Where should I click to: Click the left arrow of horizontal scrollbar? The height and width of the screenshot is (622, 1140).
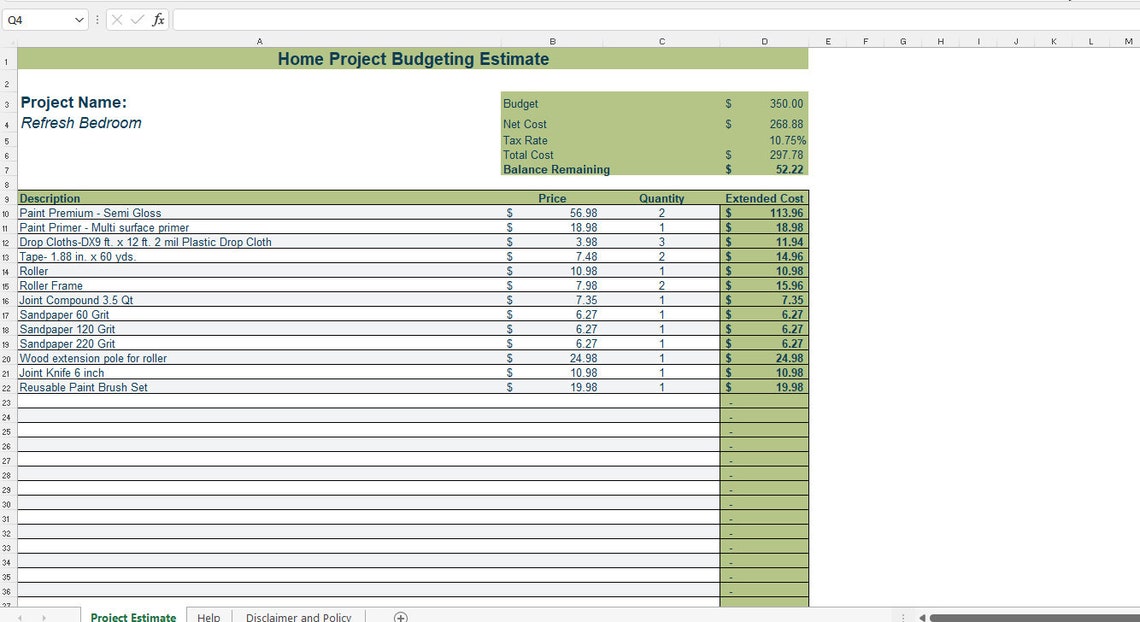tap(921, 616)
